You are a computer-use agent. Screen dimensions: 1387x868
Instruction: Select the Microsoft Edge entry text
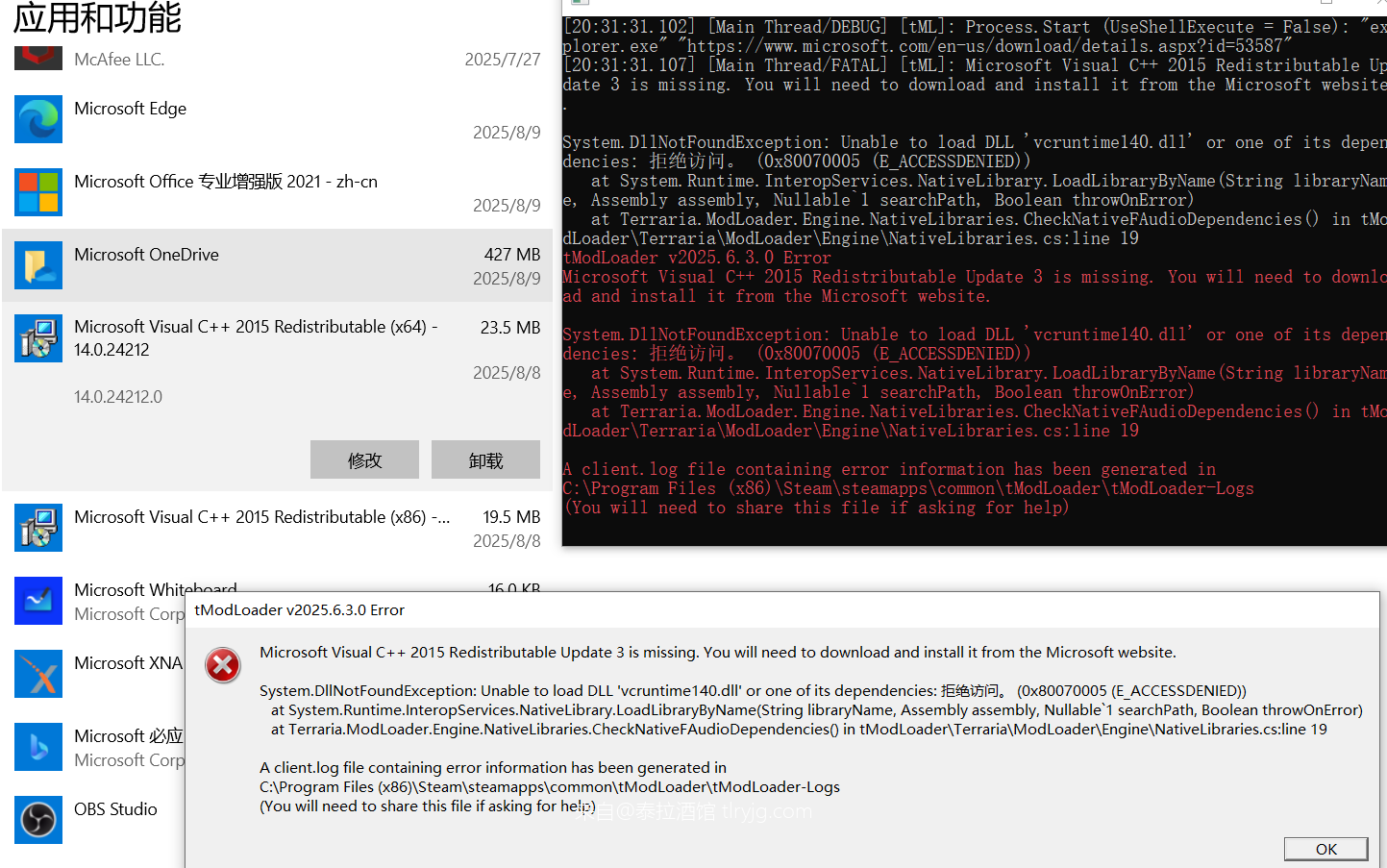pos(131,109)
